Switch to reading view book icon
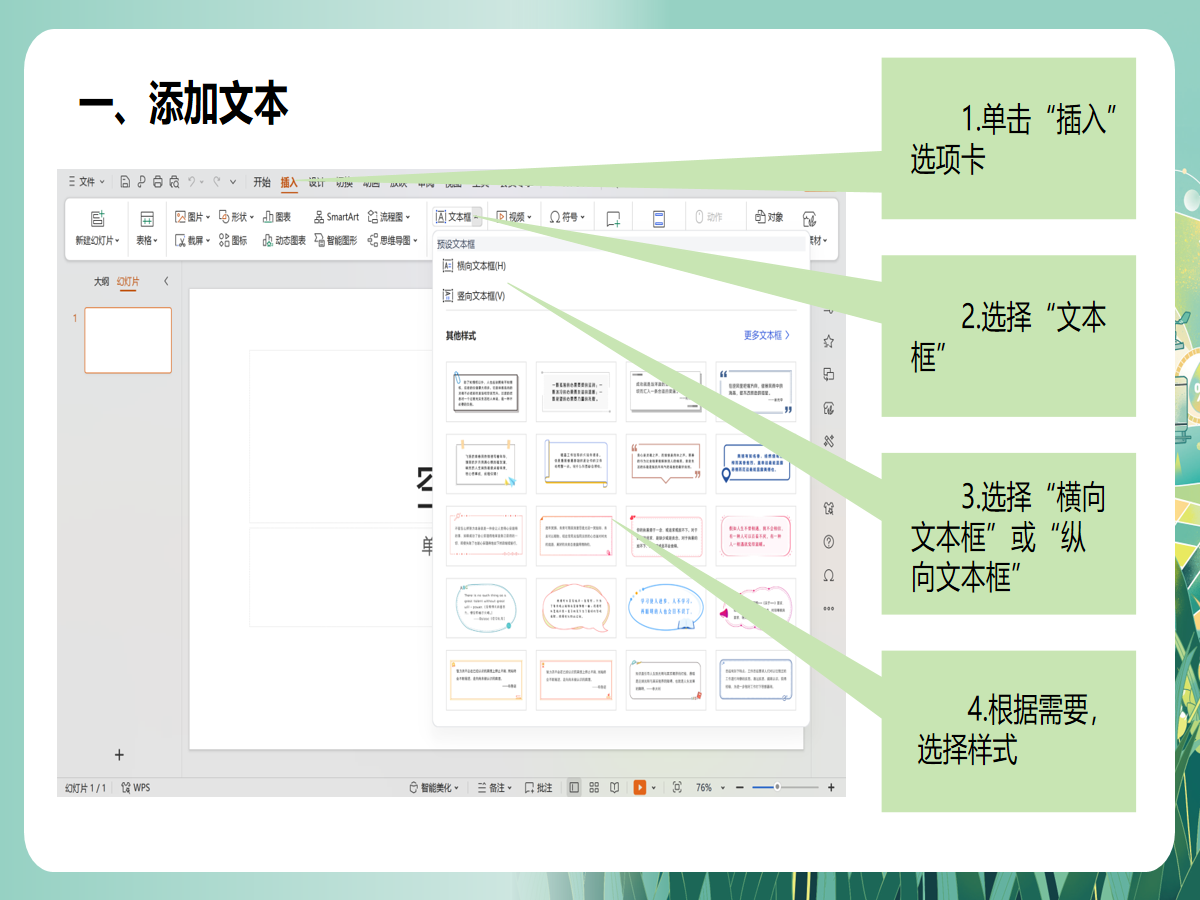Viewport: 1200px width, 900px height. pos(615,788)
